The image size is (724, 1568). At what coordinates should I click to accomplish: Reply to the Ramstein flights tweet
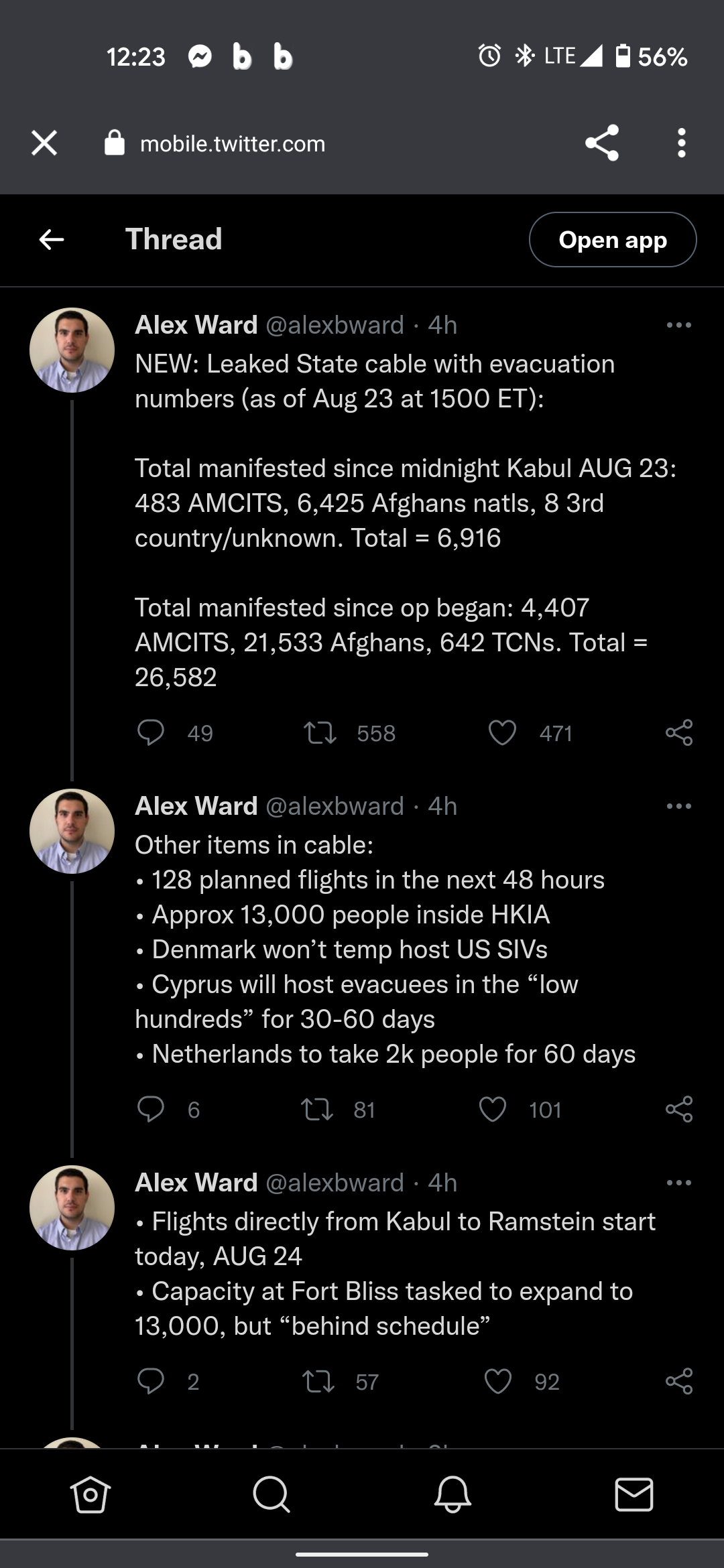click(151, 1382)
